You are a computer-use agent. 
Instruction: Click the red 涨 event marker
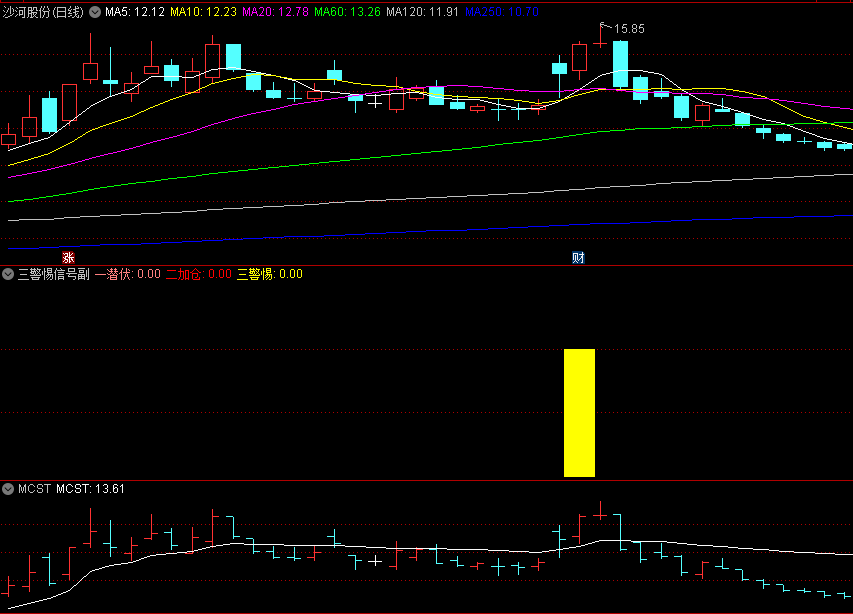tap(68, 258)
